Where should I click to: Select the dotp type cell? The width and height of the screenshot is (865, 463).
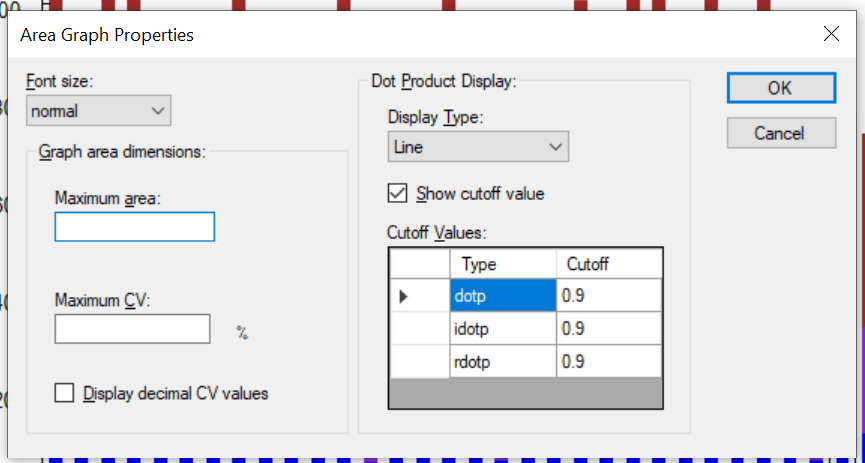(x=503, y=296)
